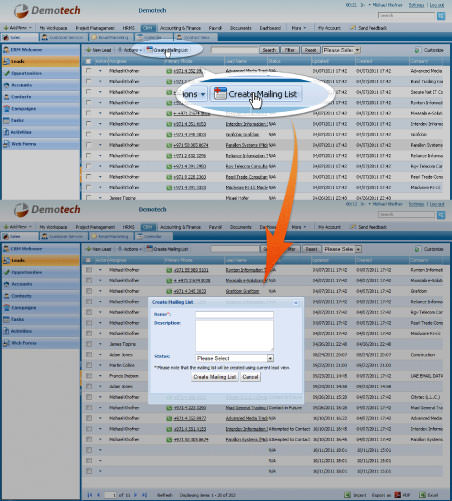Open Contacts in lower screenshot sidebar
The width and height of the screenshot is (452, 501).
pyautogui.click(x=41, y=296)
